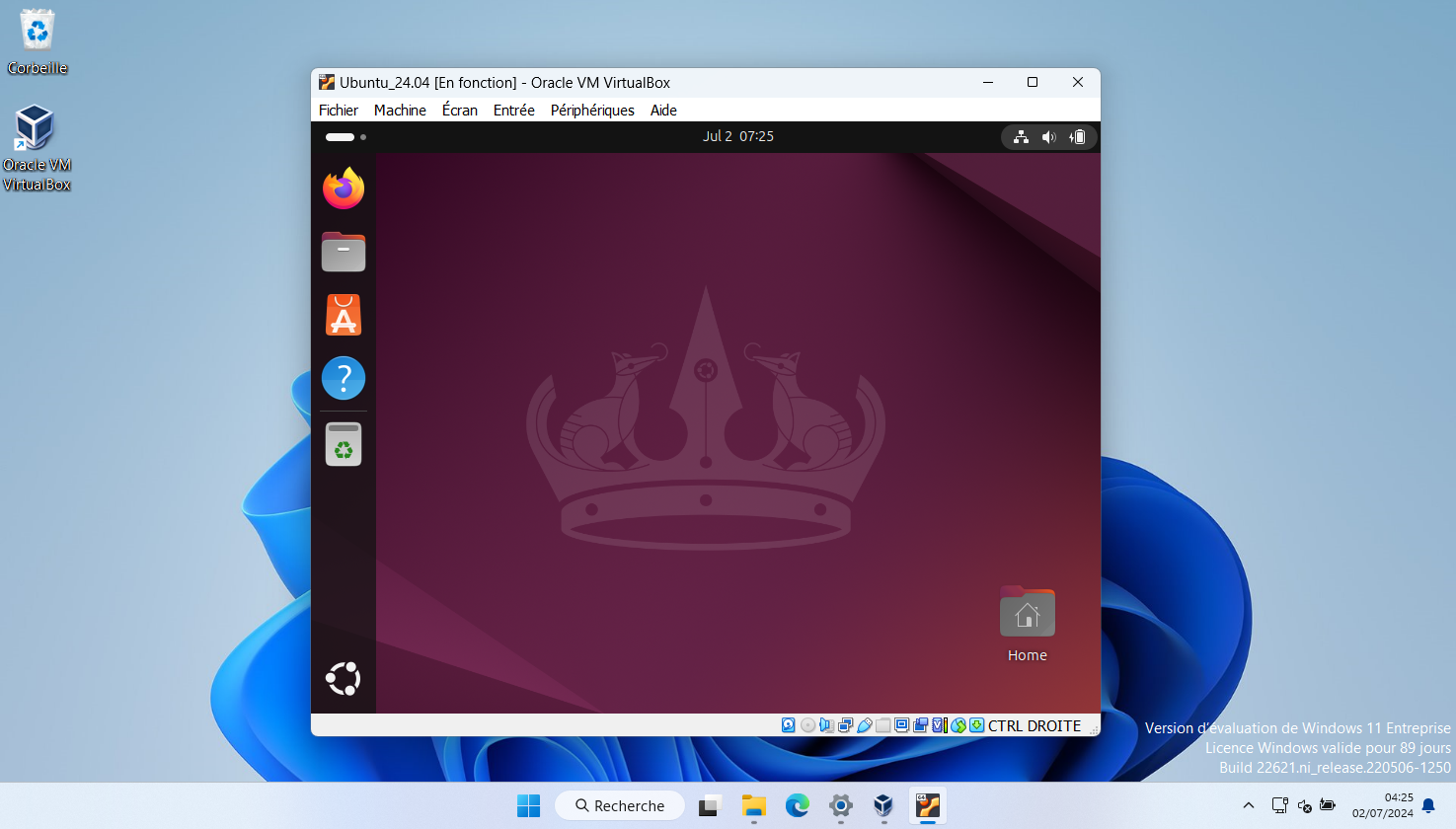Expand the hidden system tray icons chevron
This screenshot has width=1456, height=829.
click(x=1249, y=806)
